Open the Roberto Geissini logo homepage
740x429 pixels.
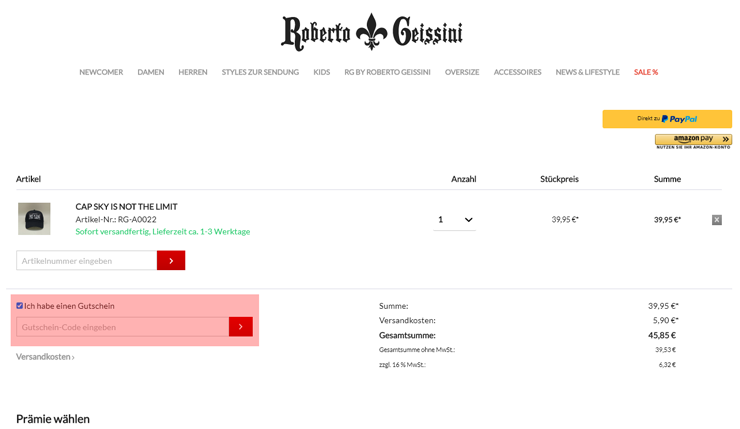(x=372, y=32)
